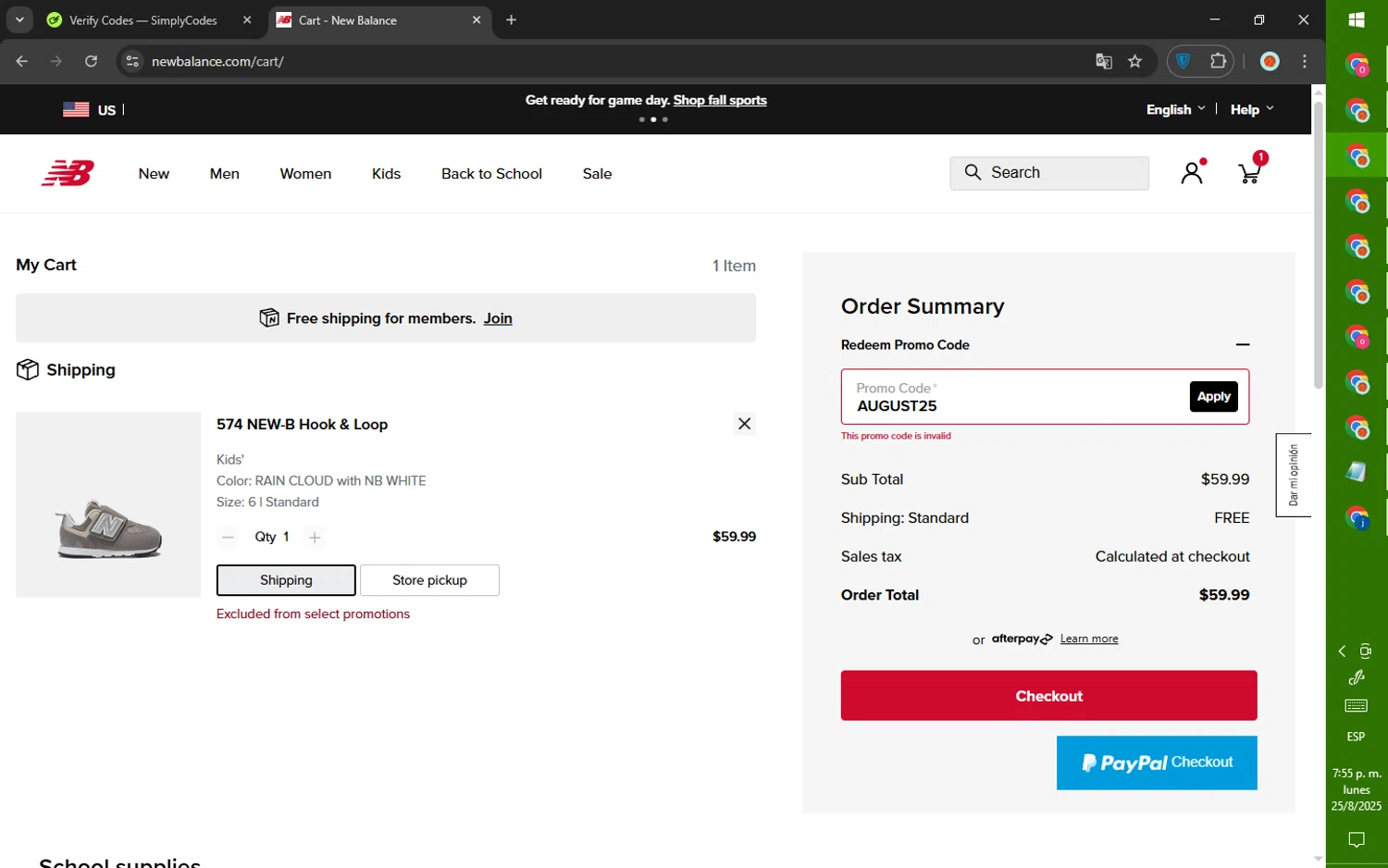
Task: Click the hidden icons chevron in taskbar
Action: tap(1343, 651)
